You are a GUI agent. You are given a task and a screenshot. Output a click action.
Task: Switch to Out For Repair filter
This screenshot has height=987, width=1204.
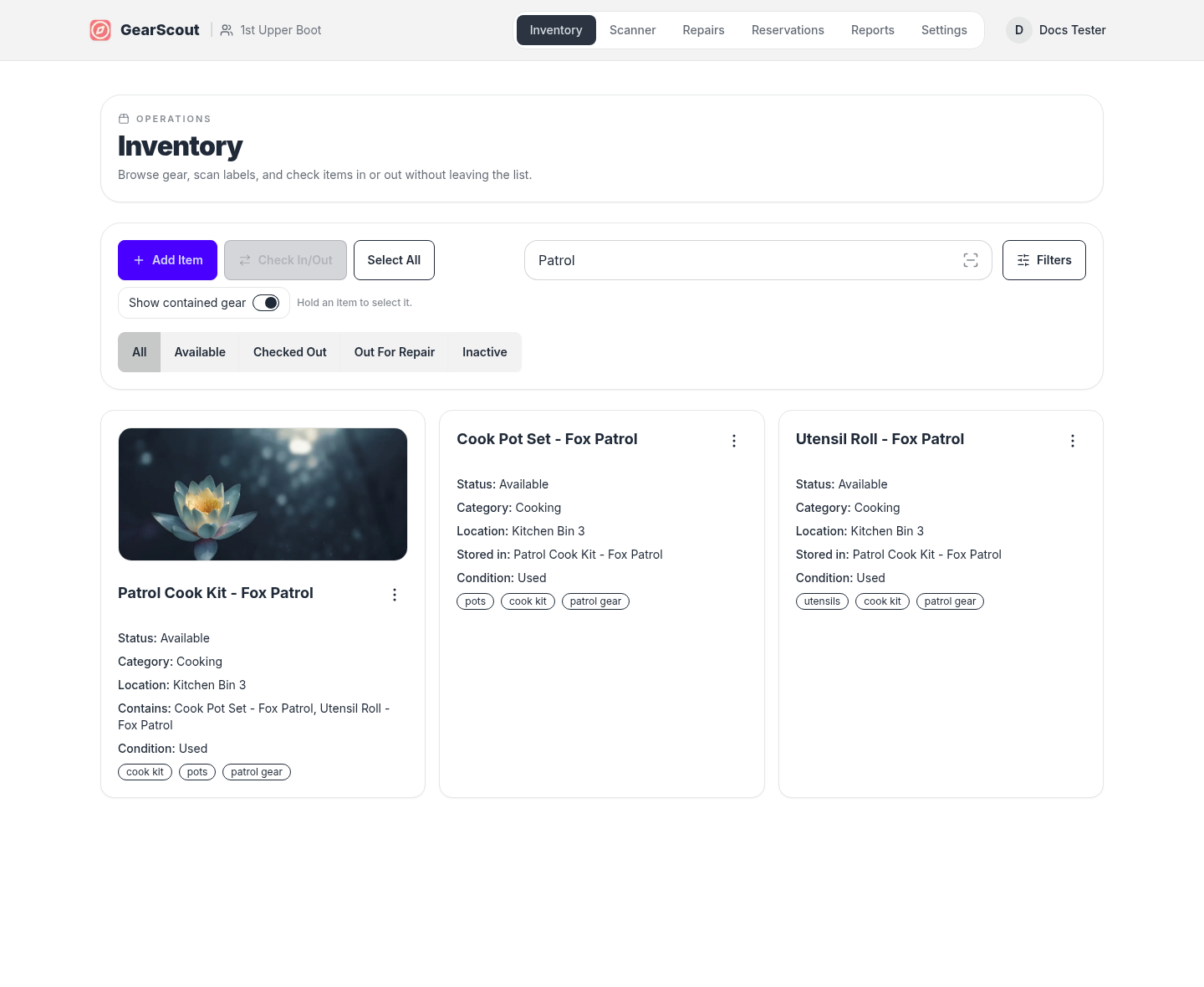[x=394, y=352]
